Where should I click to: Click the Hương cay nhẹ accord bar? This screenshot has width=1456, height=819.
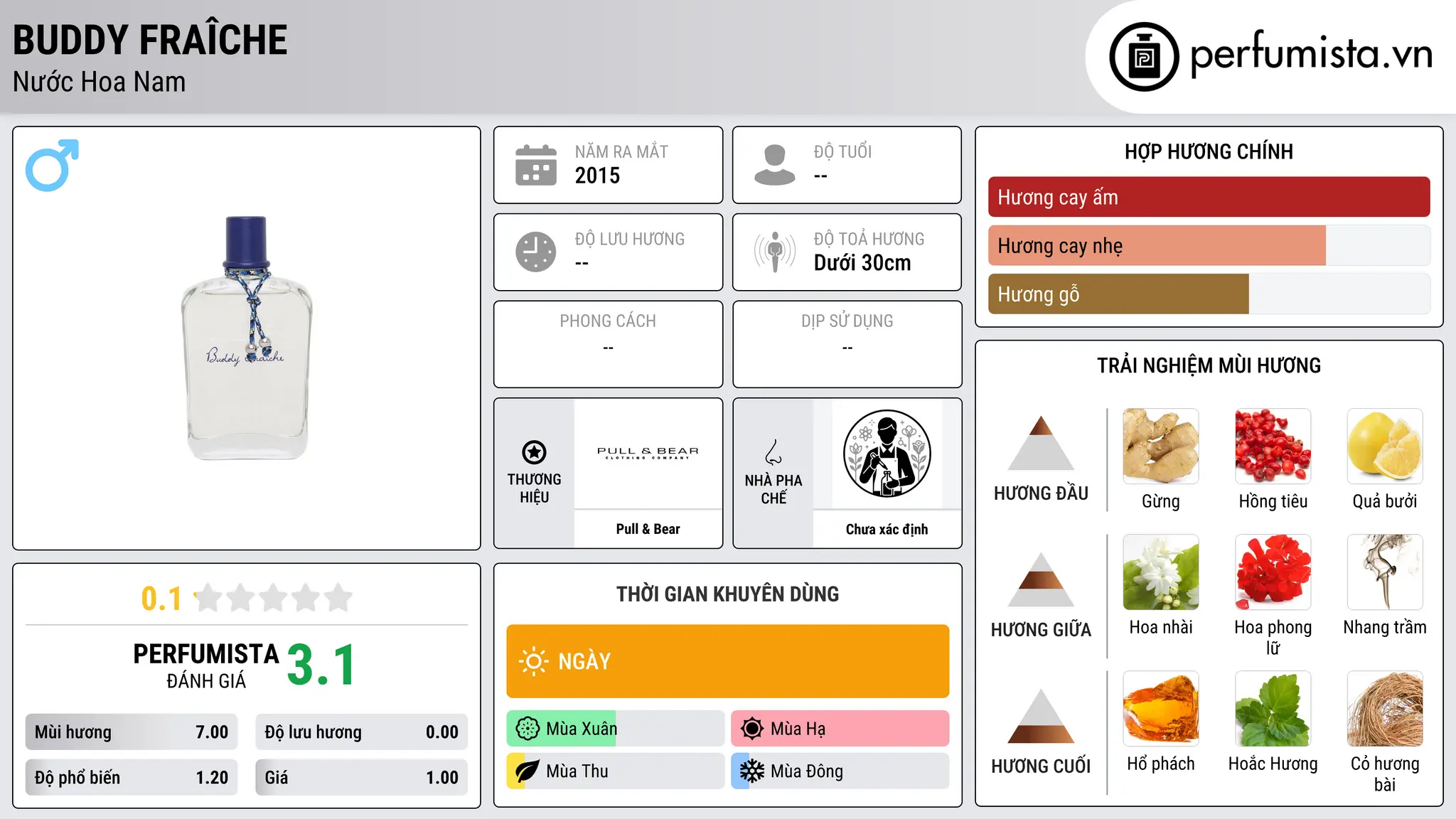1209,245
